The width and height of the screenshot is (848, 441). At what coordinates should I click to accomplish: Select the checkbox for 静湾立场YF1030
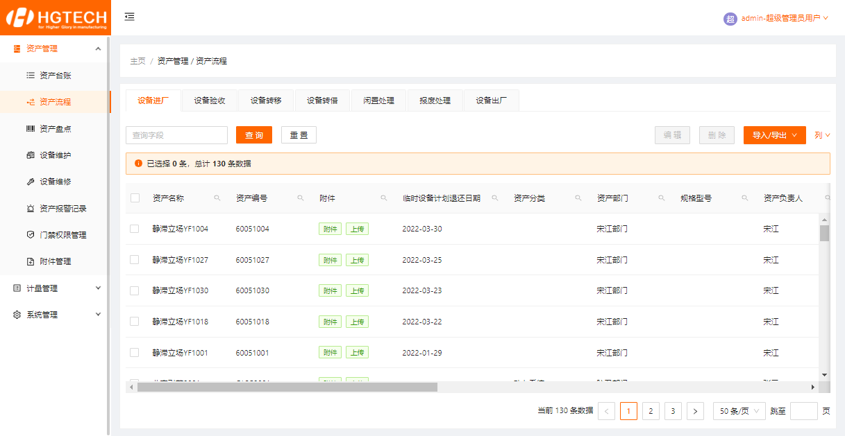point(135,291)
